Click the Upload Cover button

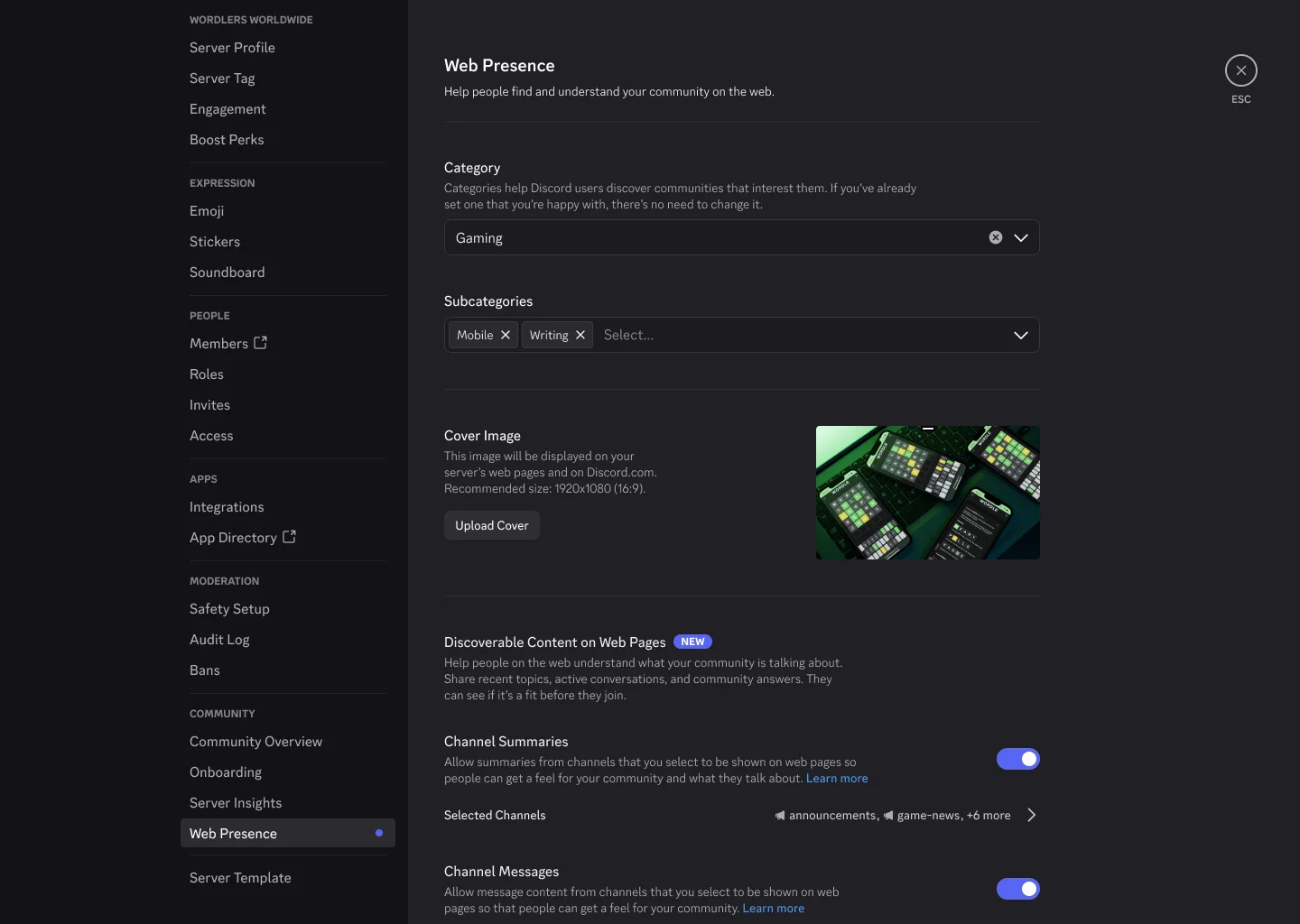(492, 525)
